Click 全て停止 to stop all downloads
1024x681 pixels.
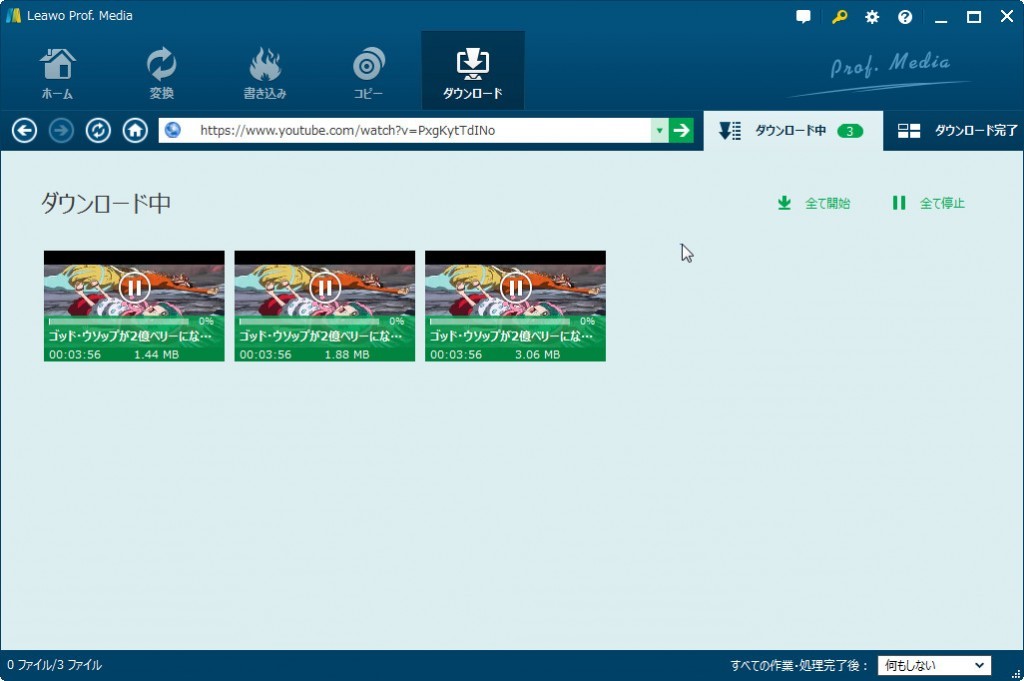[x=929, y=203]
